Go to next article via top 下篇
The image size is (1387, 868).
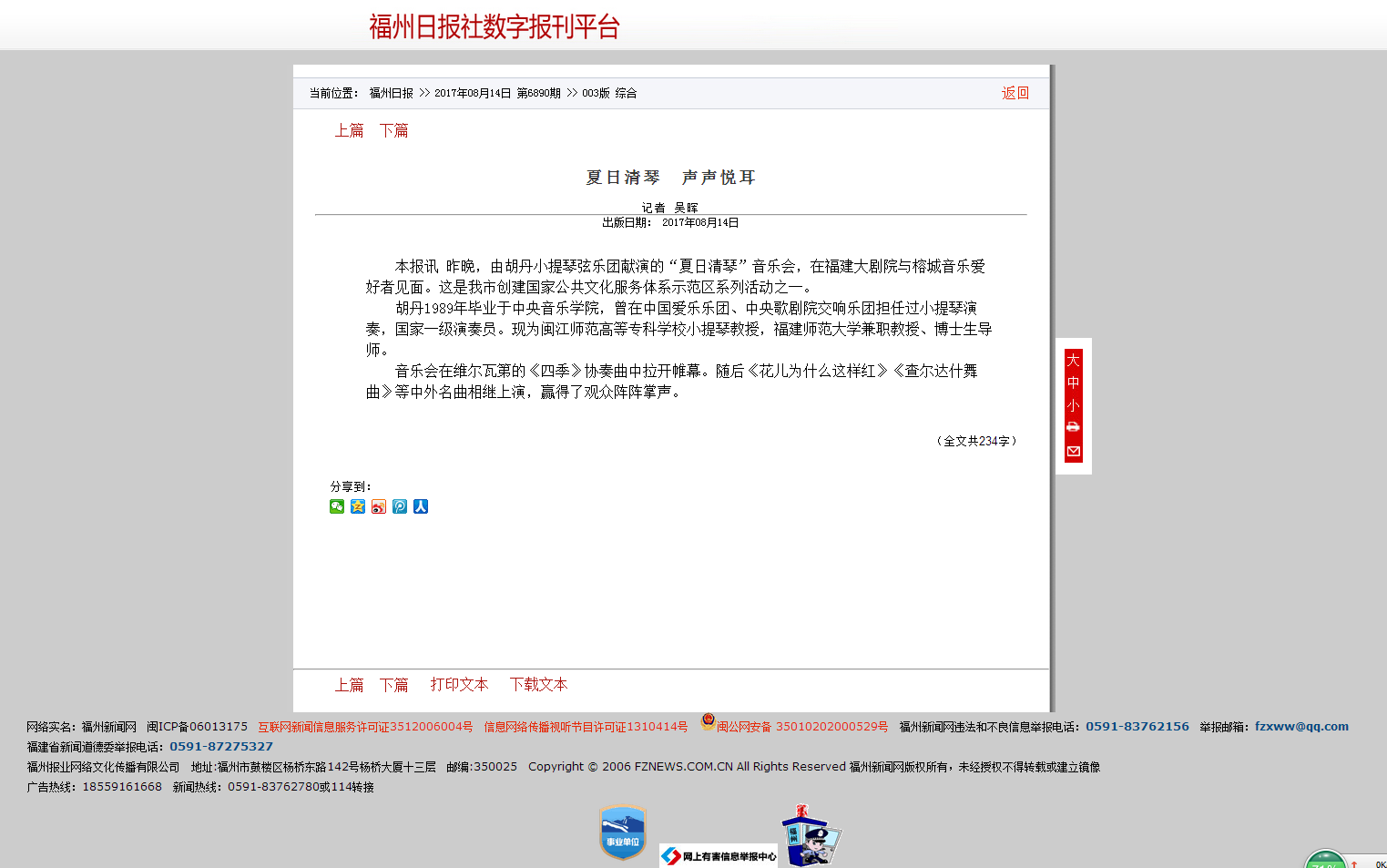pyautogui.click(x=393, y=130)
